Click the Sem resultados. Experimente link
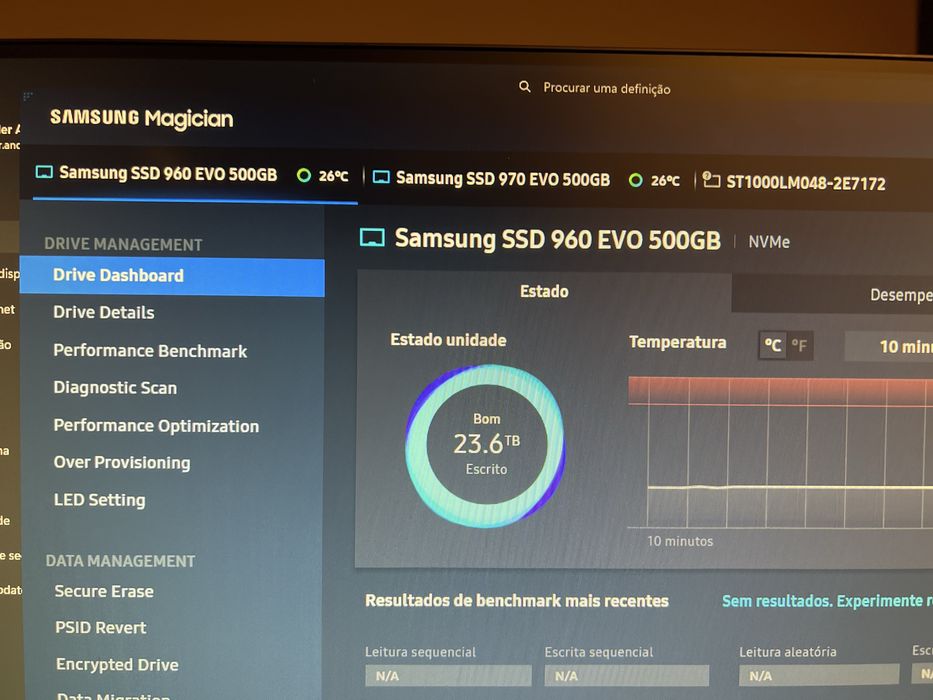Screen dimensions: 933x700 tap(827, 601)
